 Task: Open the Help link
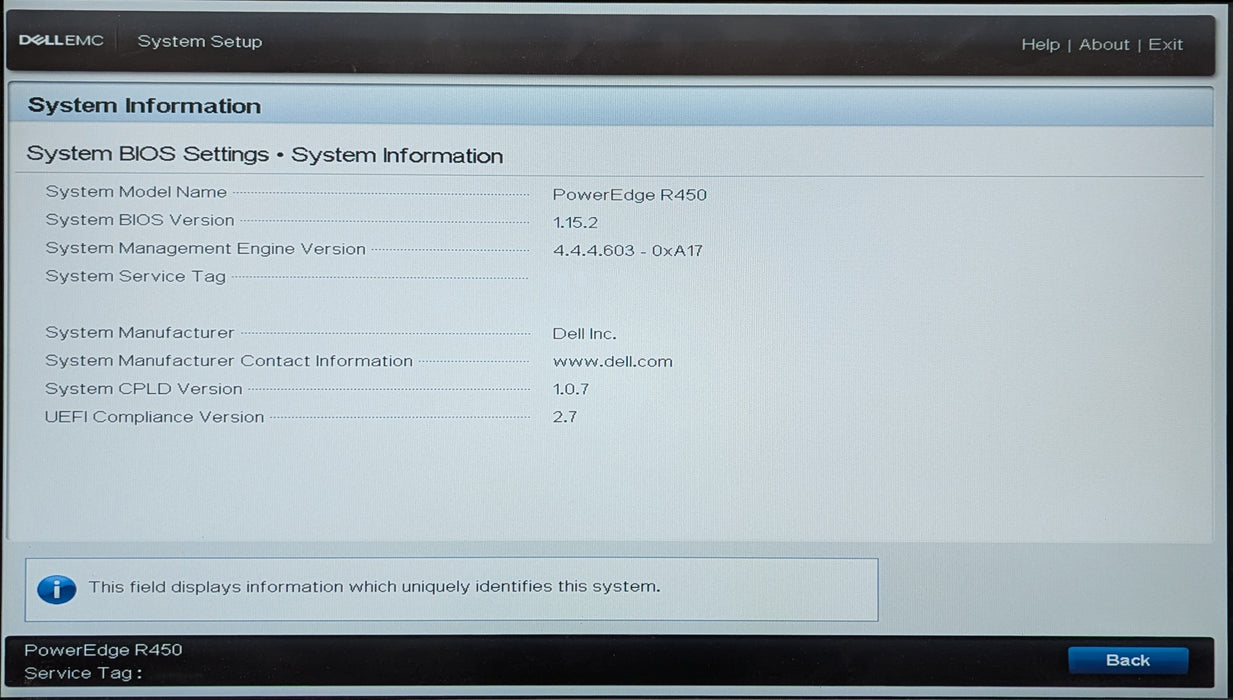tap(1040, 44)
